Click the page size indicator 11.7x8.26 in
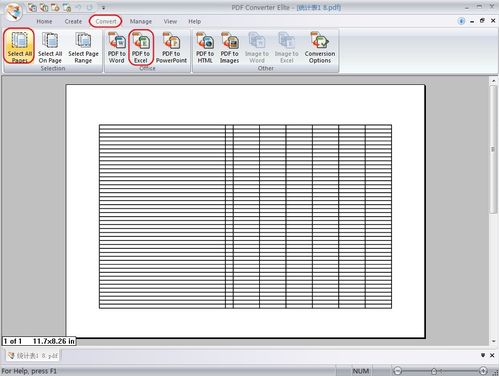Image resolution: width=499 pixels, height=376 pixels. click(54, 341)
